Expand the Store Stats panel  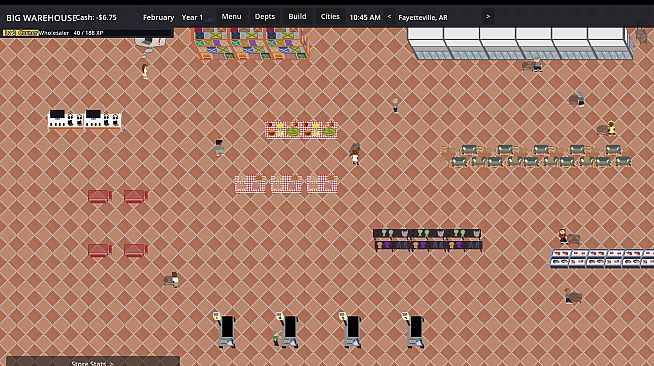93,363
